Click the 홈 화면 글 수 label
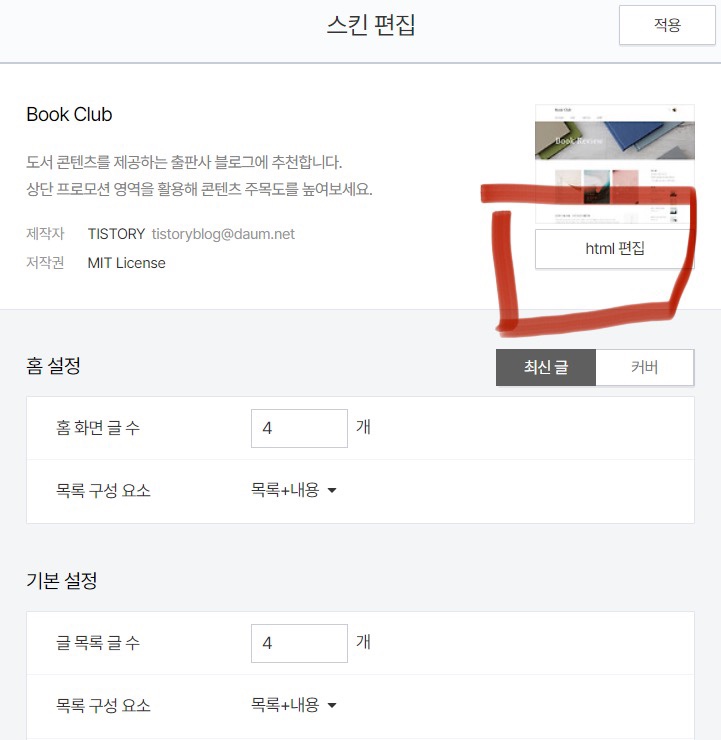 pyautogui.click(x=98, y=428)
